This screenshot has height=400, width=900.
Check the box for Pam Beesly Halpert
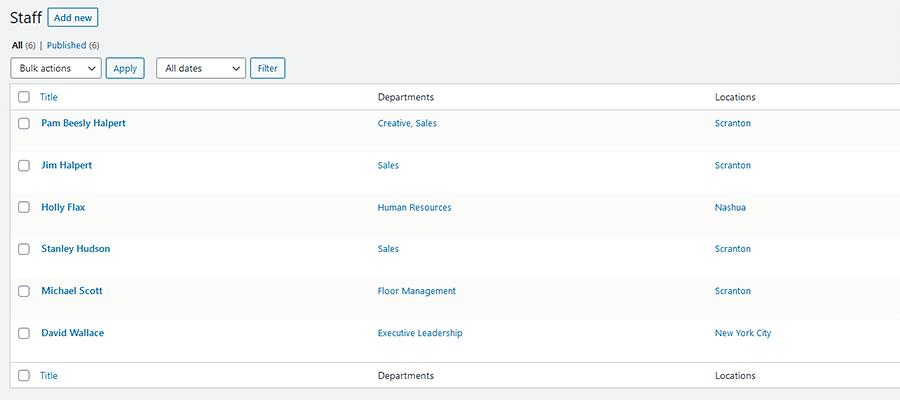click(x=24, y=123)
